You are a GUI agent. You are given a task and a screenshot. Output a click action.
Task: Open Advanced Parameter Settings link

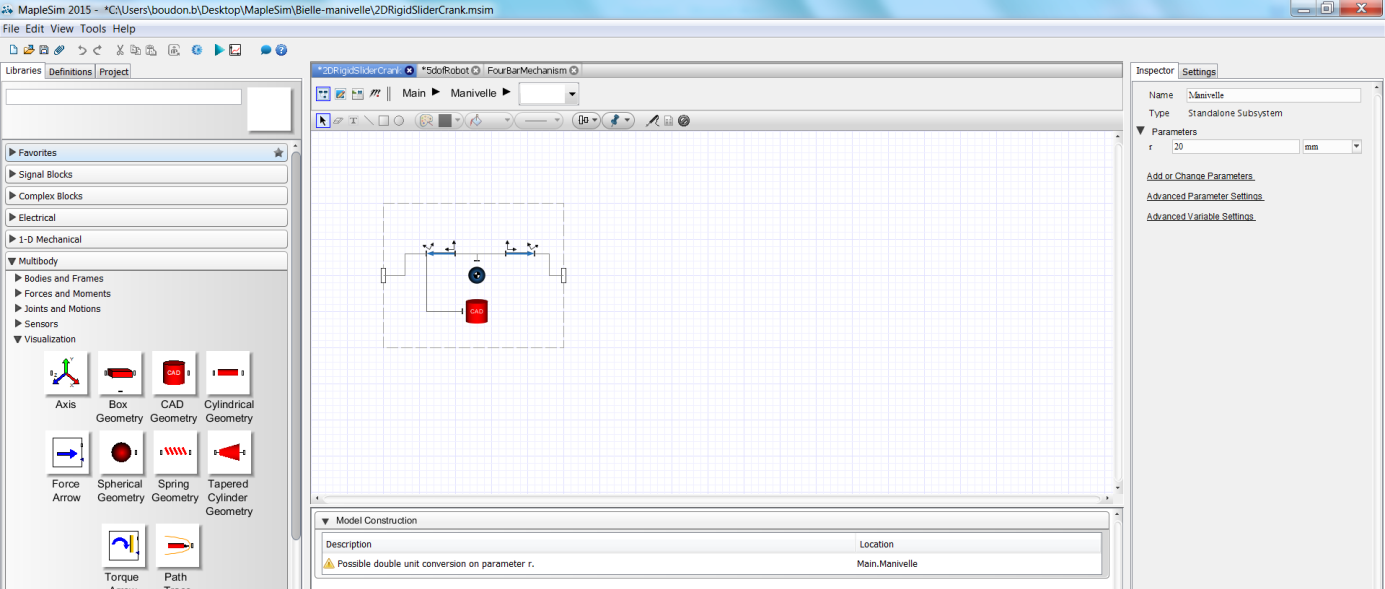pyautogui.click(x=1205, y=196)
